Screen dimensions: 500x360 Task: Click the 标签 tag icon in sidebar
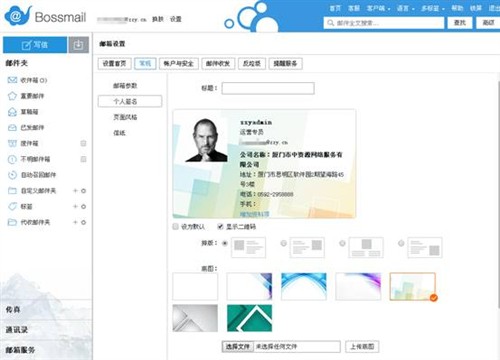12,206
